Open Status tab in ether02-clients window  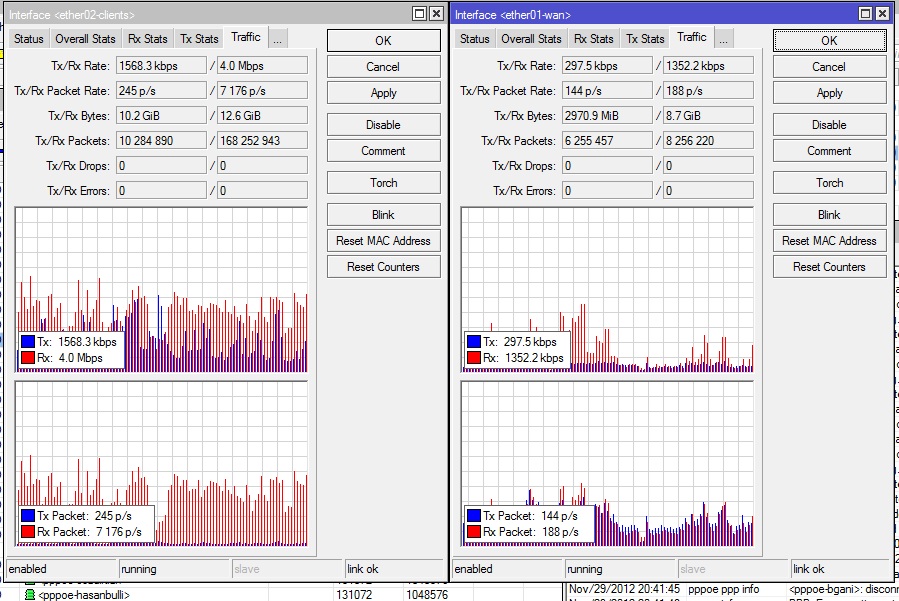(x=28, y=39)
